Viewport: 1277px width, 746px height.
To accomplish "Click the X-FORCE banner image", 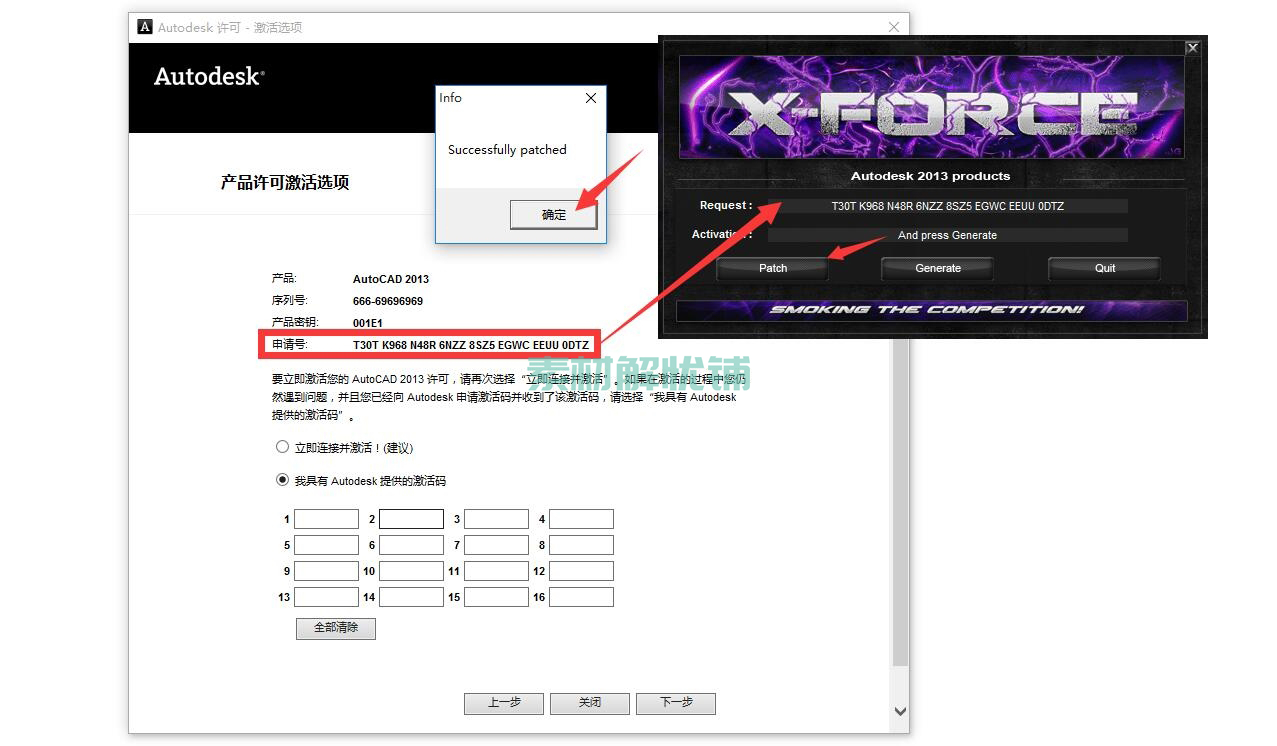I will pos(932,107).
